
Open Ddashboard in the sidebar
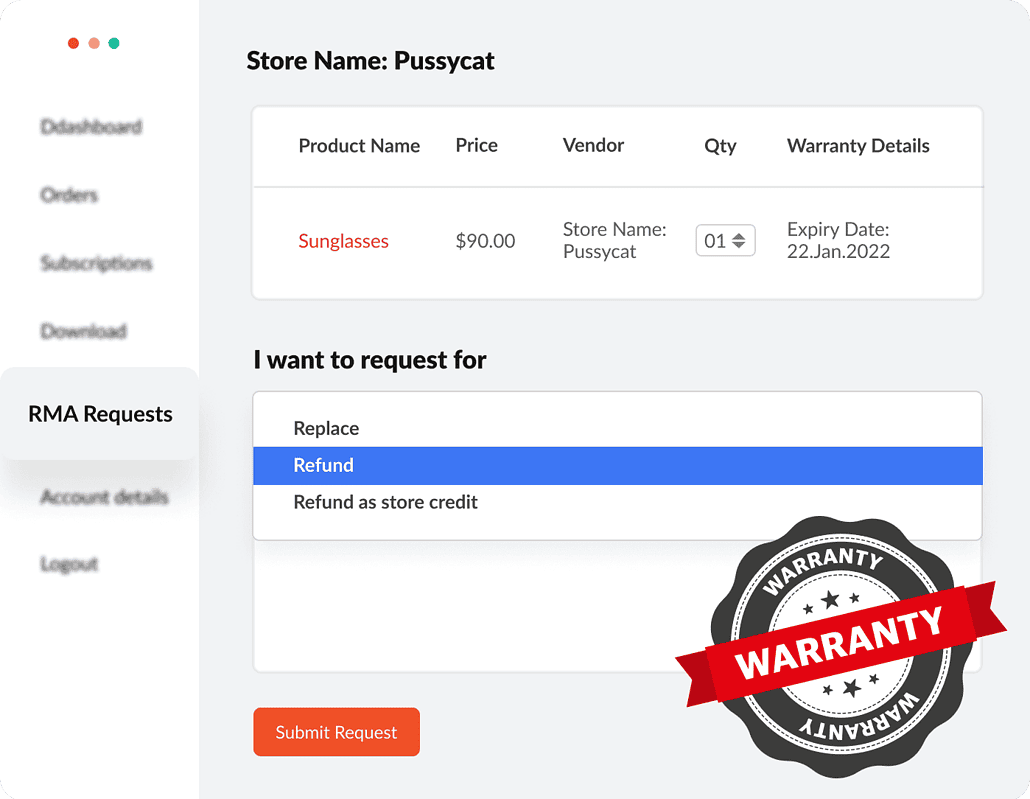(91, 127)
